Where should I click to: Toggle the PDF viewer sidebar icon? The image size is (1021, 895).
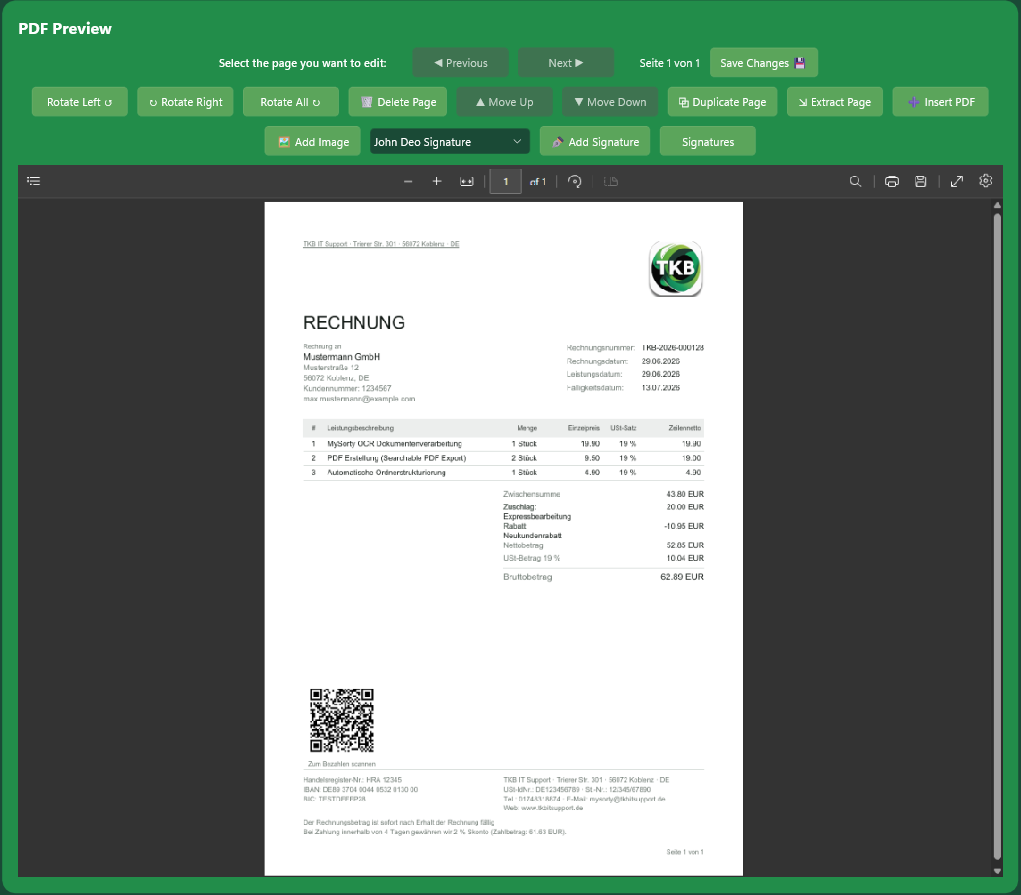(x=34, y=181)
